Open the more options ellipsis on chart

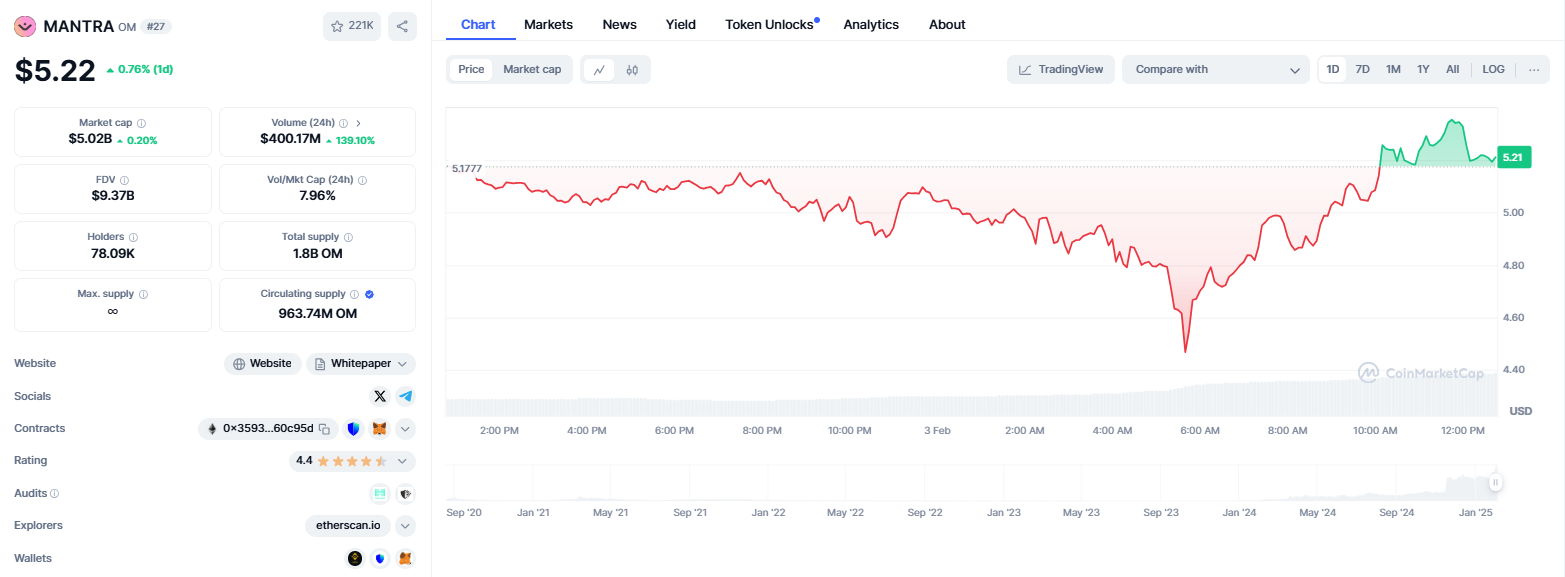(x=1534, y=70)
